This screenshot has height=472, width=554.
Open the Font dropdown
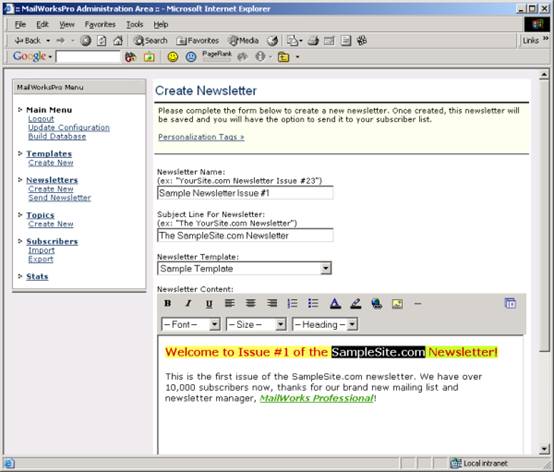pos(214,324)
